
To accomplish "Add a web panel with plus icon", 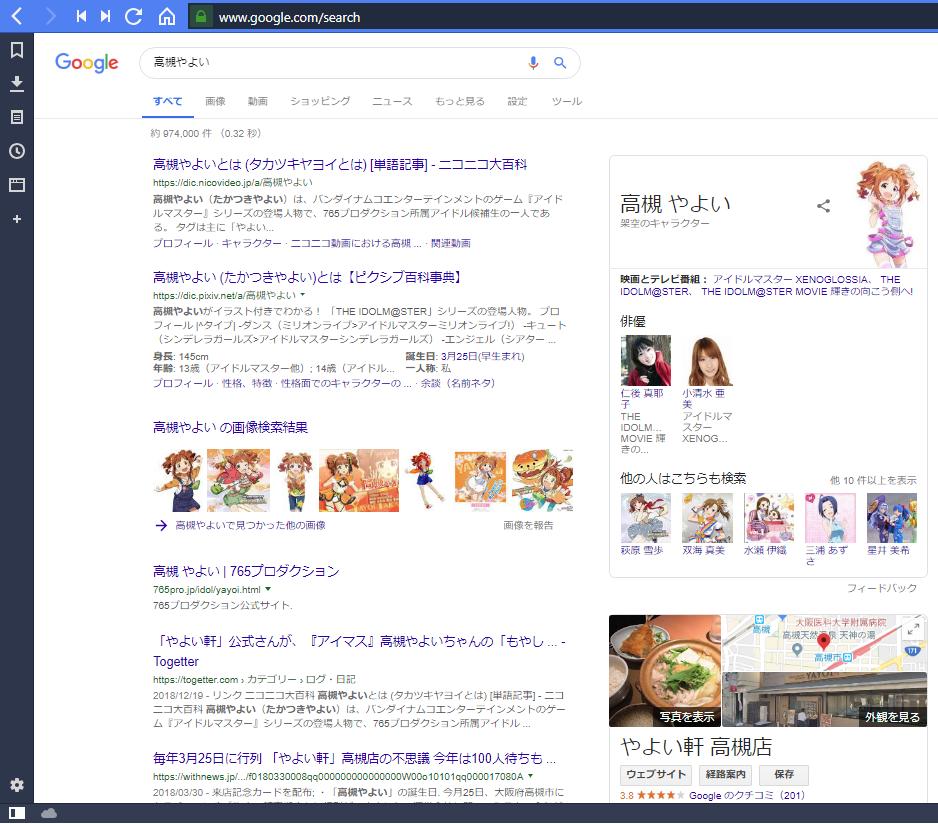I will (x=17, y=219).
